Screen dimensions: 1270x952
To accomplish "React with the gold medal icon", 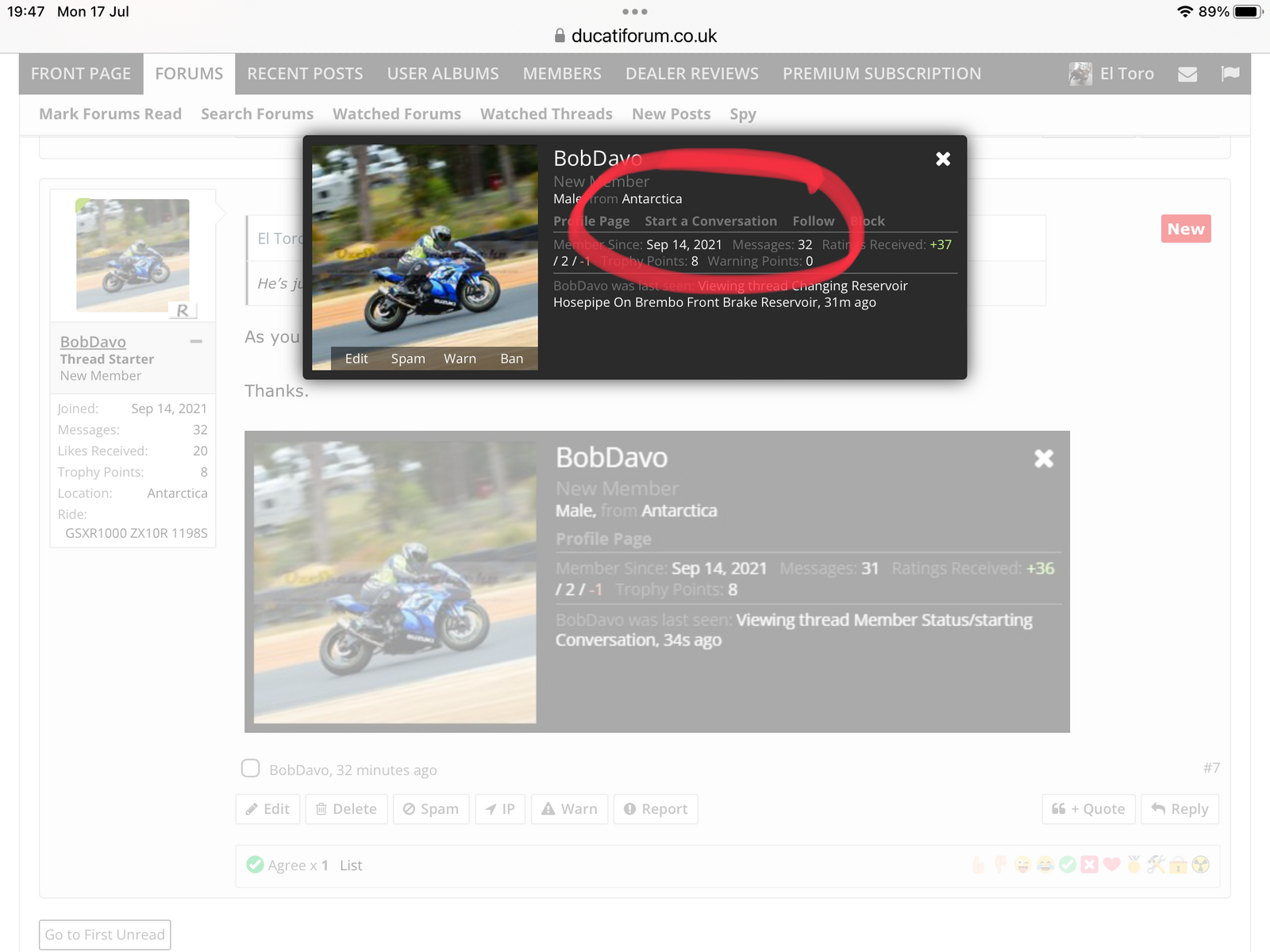I will point(1133,865).
